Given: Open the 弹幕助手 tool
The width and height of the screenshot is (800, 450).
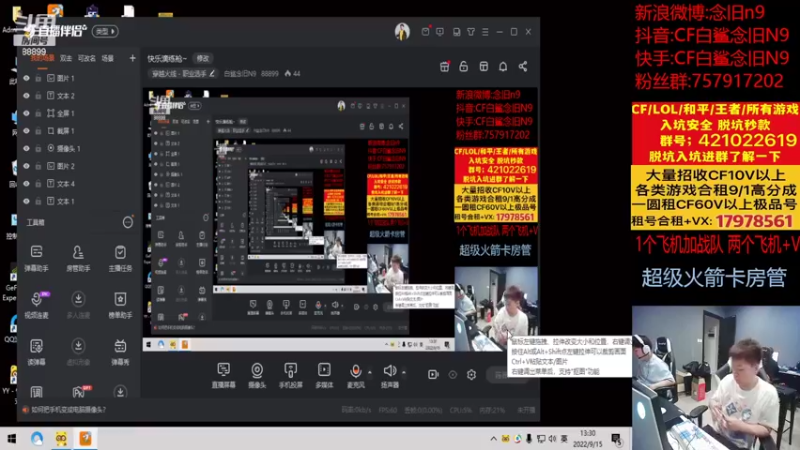Looking at the screenshot, I should point(36,257).
